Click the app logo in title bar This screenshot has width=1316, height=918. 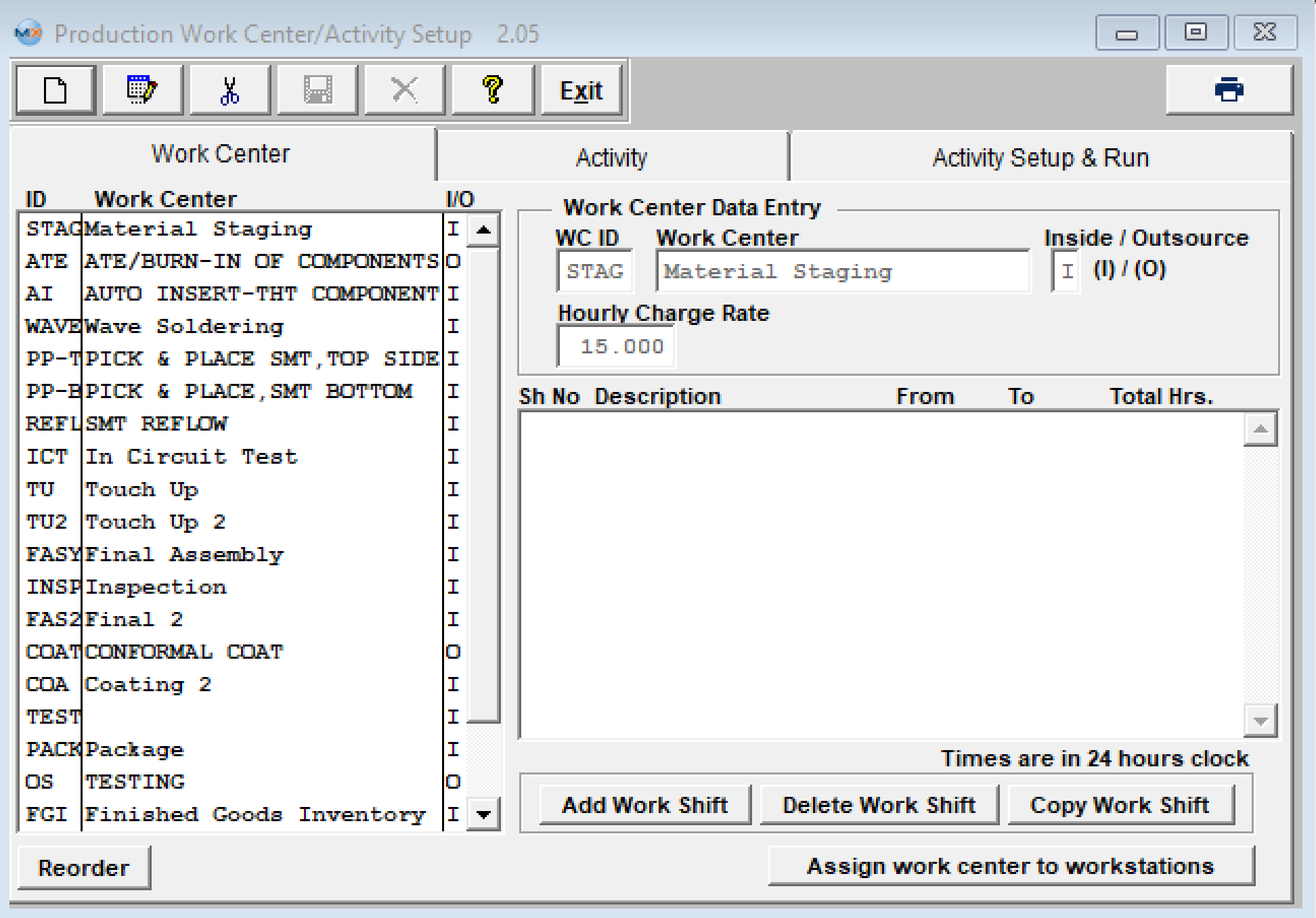[x=28, y=33]
